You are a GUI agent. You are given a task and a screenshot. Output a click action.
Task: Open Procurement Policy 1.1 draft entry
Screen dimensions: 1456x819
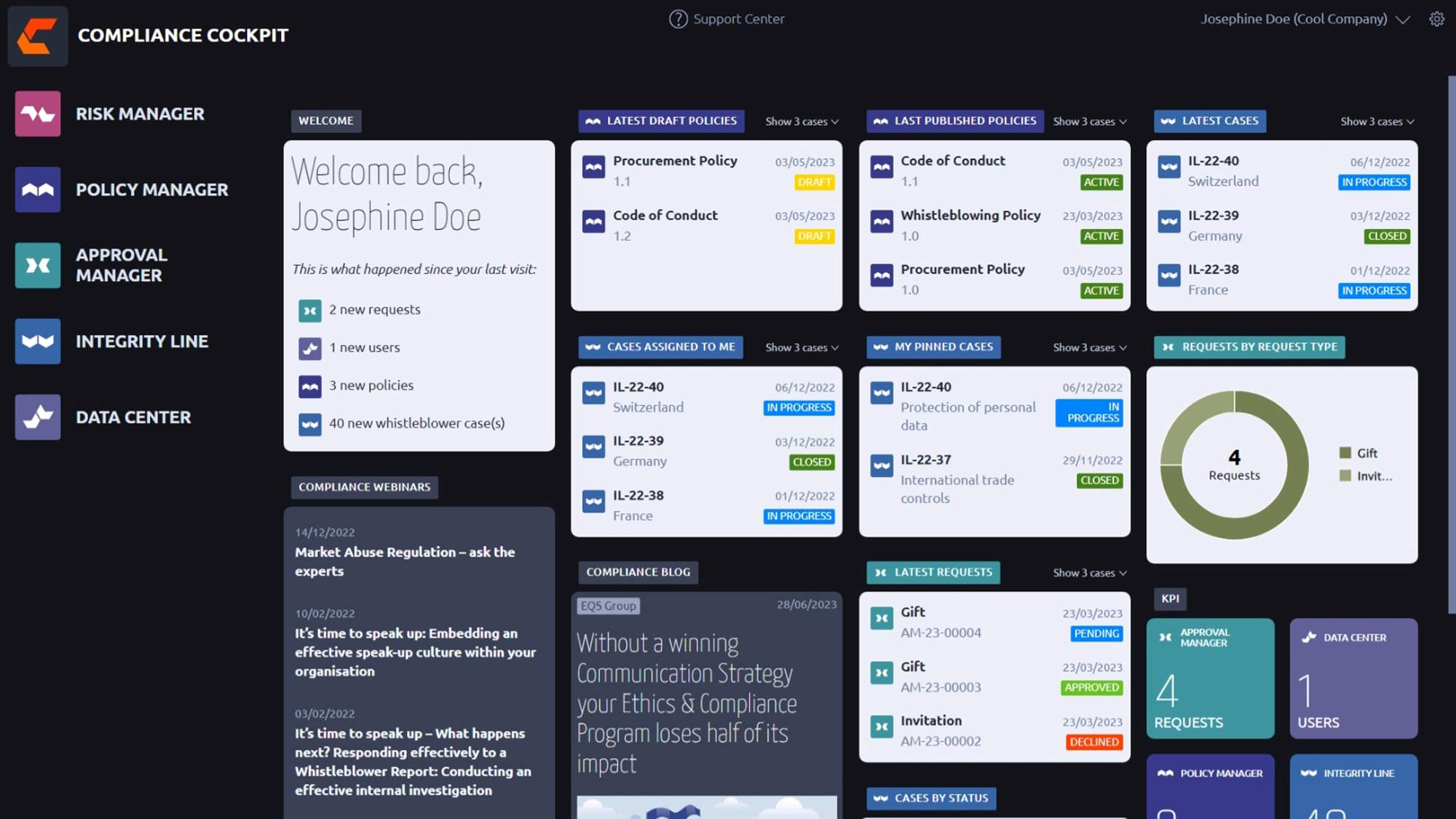[675, 161]
